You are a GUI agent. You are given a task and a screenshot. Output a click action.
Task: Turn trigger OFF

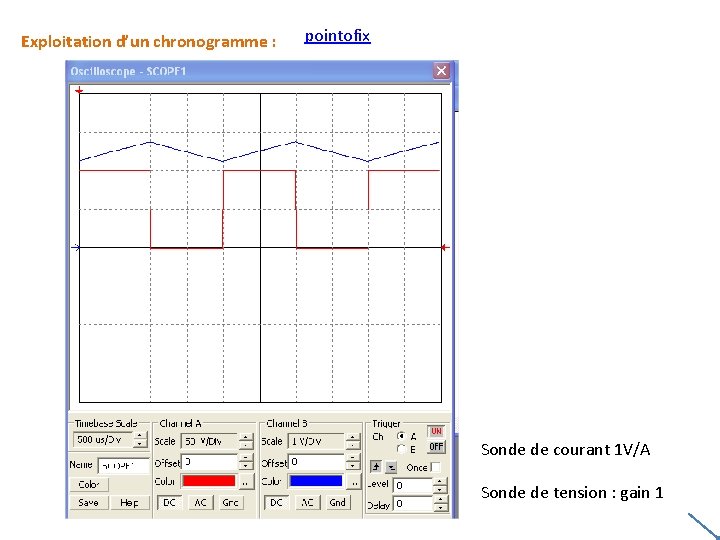coord(436,446)
